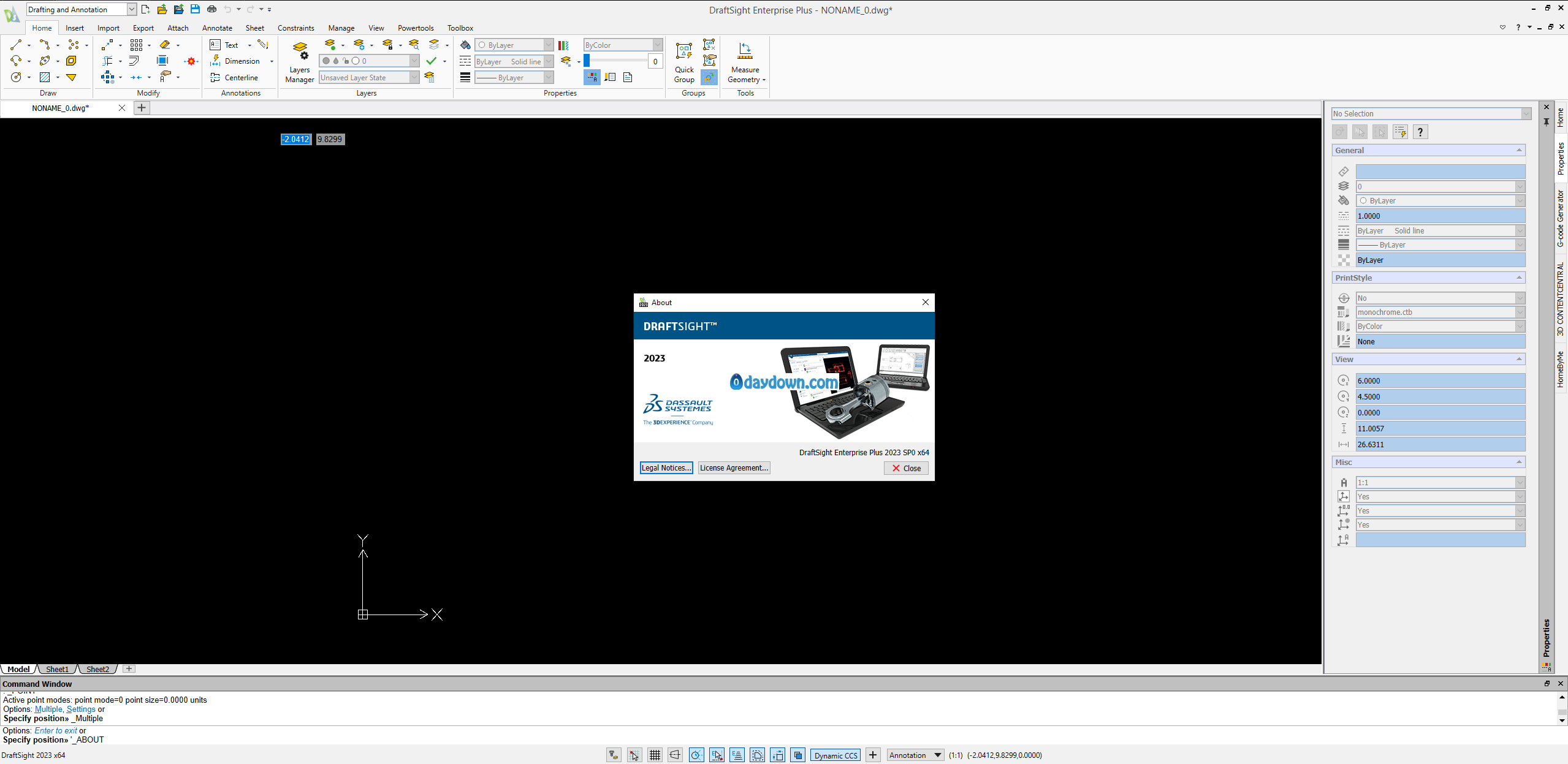
Task: Click the Measure Geometry tool
Action: [745, 61]
